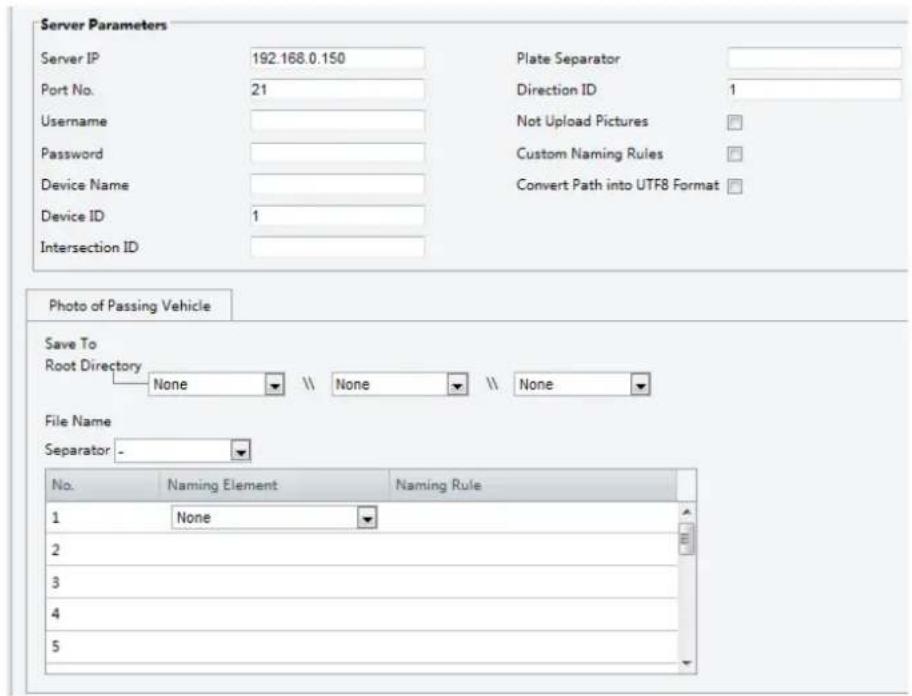Click the naming table scroll up arrow
Image resolution: width=912 pixels, height=696 pixels.
(686, 512)
